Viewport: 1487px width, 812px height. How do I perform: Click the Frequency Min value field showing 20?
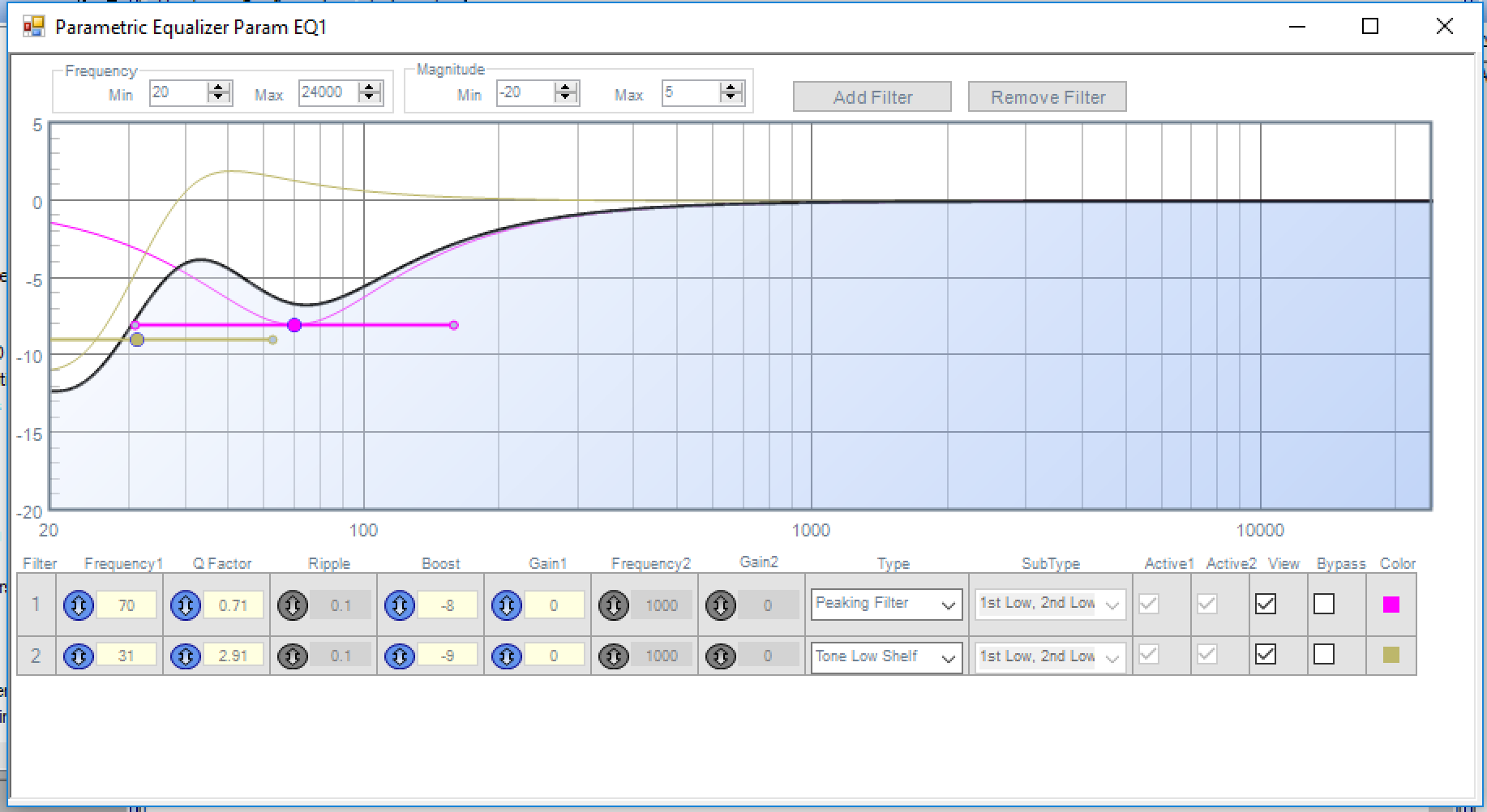click(179, 92)
